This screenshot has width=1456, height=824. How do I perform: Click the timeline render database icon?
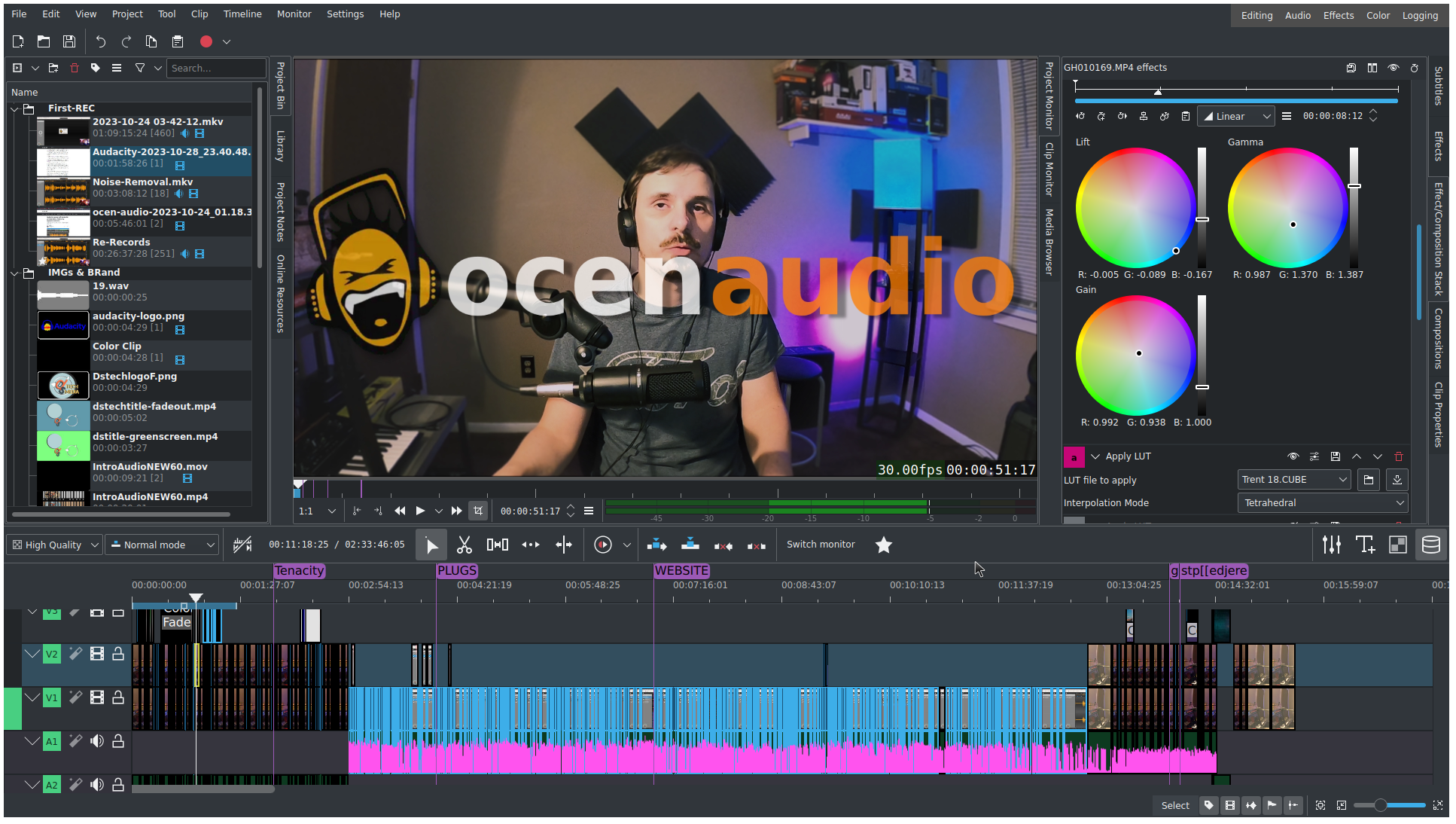point(1431,545)
